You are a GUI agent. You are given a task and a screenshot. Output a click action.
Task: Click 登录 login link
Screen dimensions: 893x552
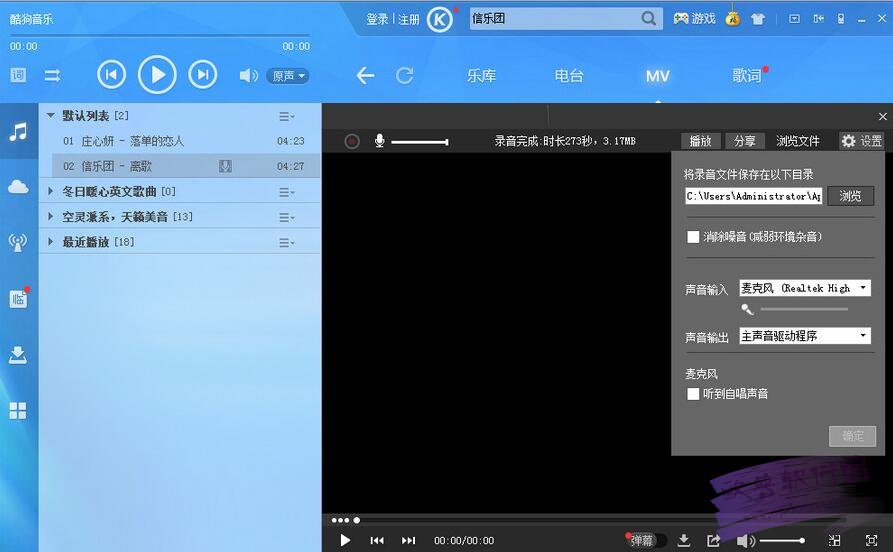(377, 19)
